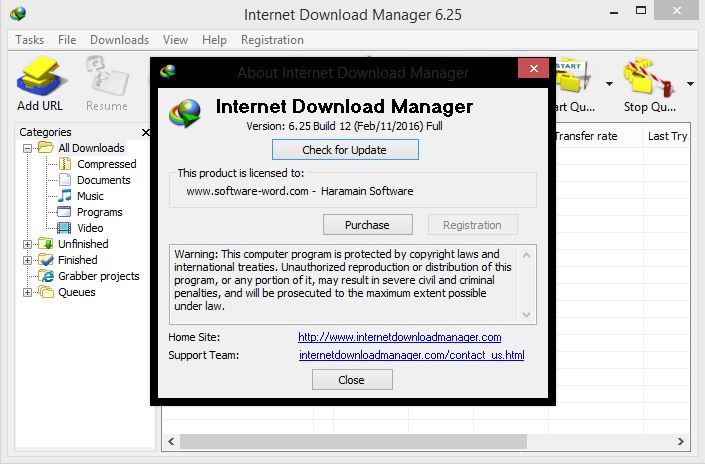Click the IDM icon in About dialog title bar
The width and height of the screenshot is (705, 464).
pyautogui.click(x=168, y=71)
